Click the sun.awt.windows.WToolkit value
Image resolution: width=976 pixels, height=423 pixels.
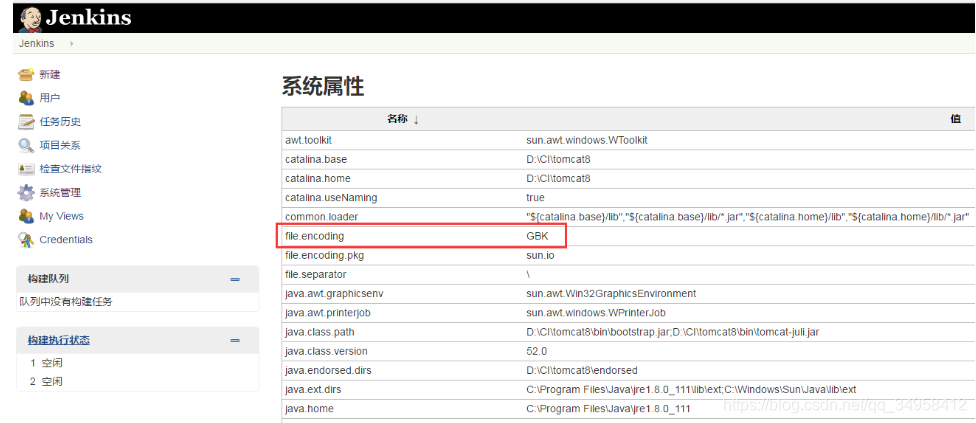(587, 141)
